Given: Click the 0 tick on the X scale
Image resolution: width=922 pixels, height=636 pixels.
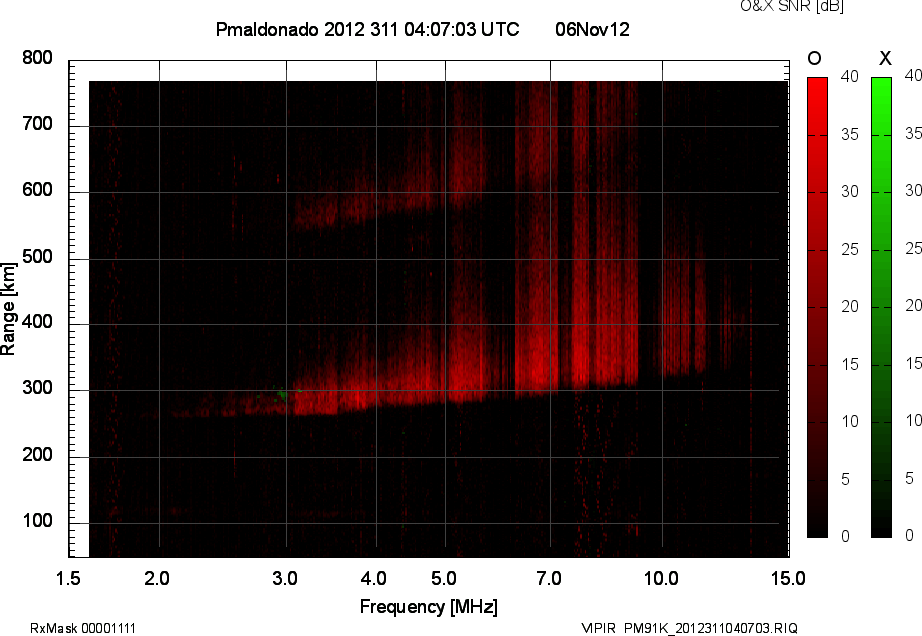Looking at the screenshot, I should pos(910,535).
